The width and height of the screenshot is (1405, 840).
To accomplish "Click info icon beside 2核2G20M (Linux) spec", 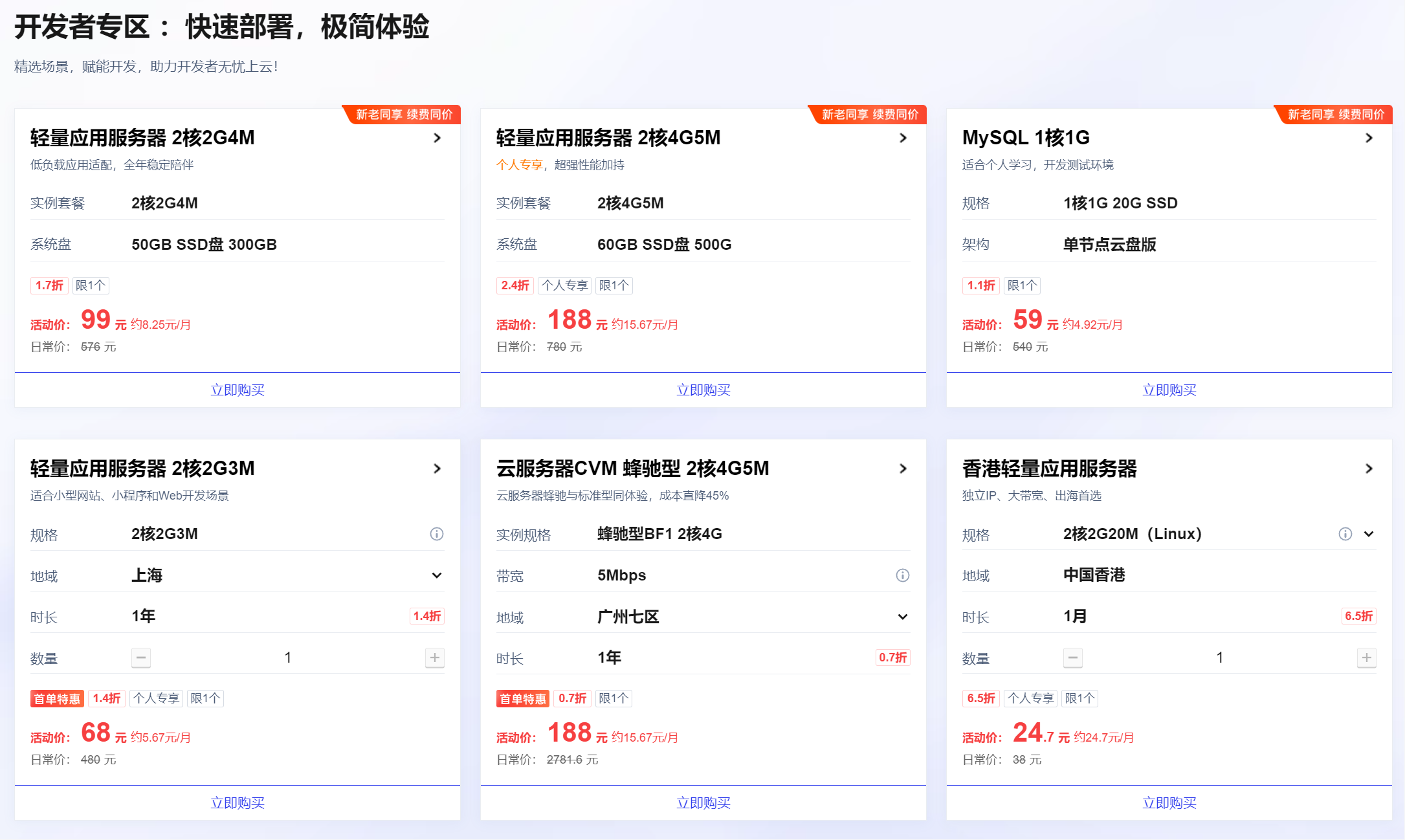I will [1345, 534].
